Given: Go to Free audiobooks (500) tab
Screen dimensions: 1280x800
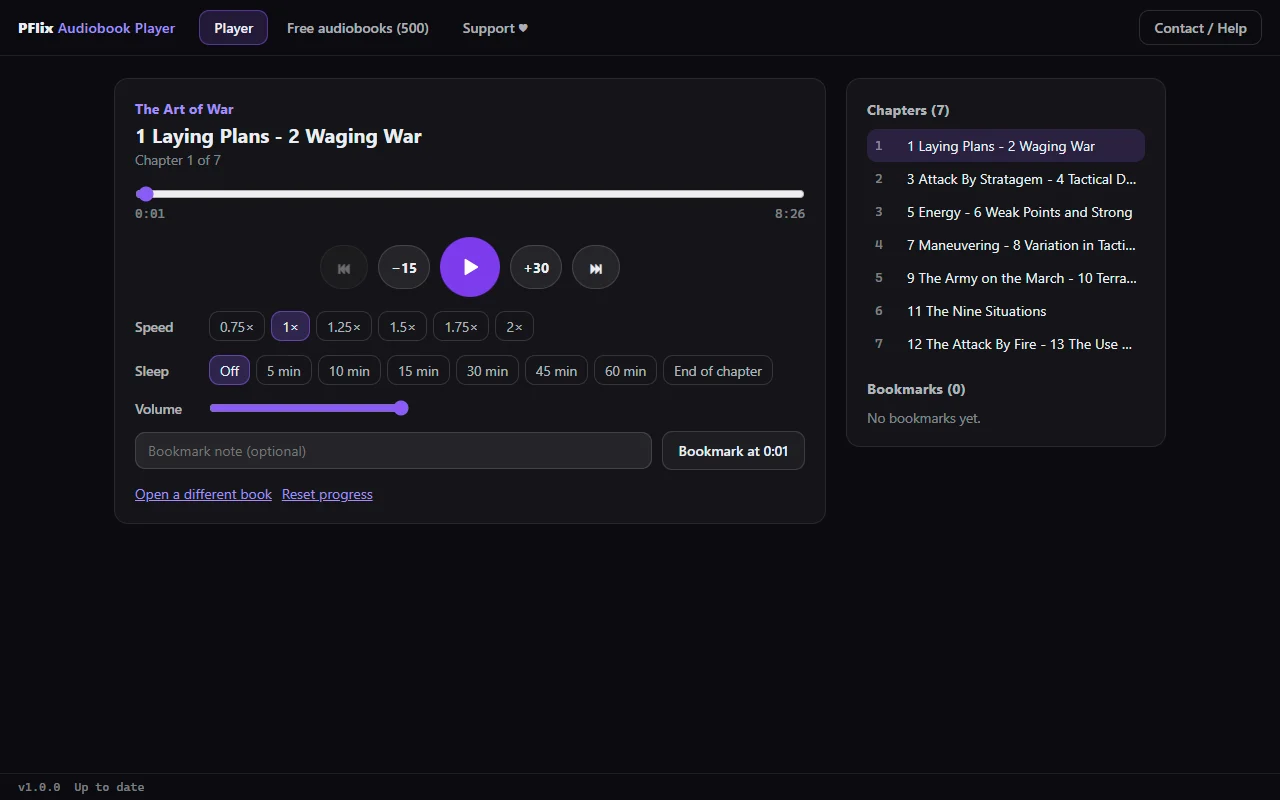Looking at the screenshot, I should pos(358,28).
